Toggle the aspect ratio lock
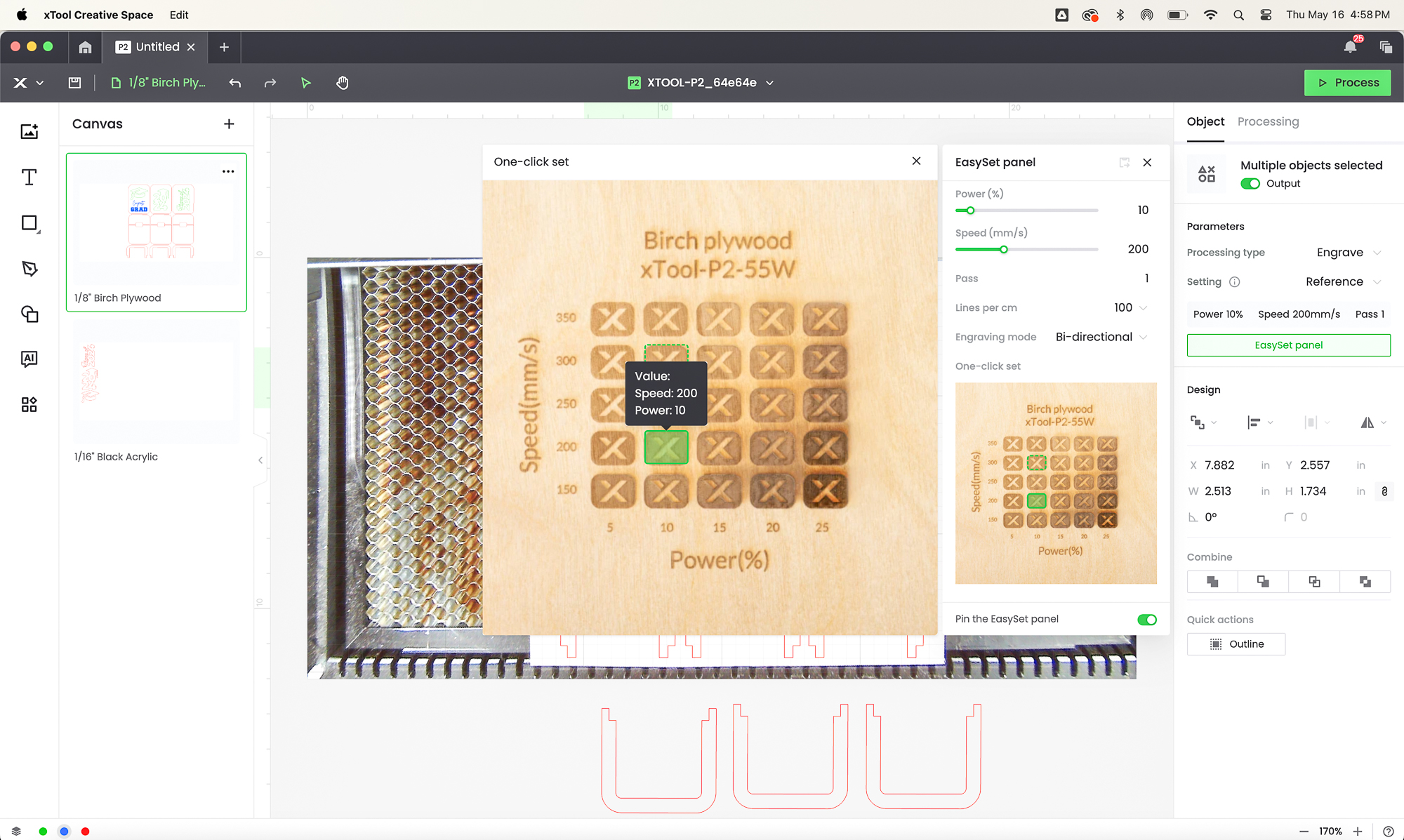Viewport: 1404px width, 840px height. coord(1384,491)
